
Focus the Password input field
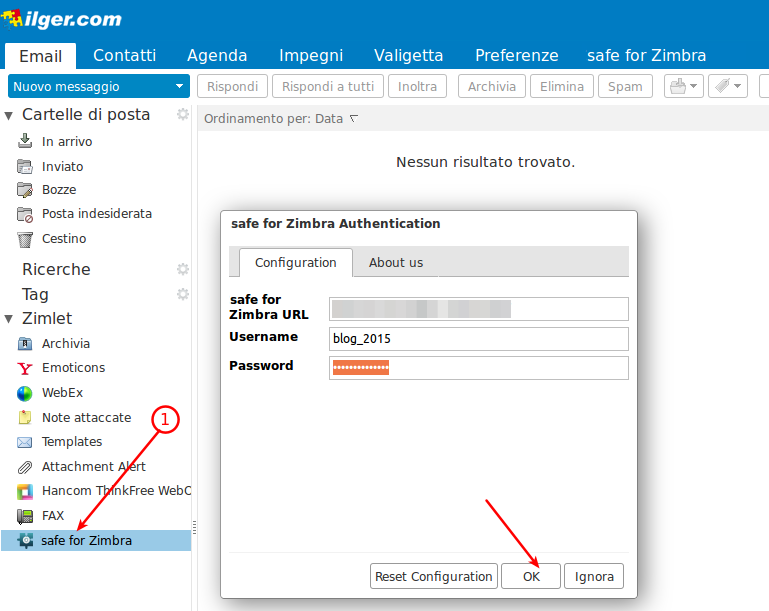pyautogui.click(x=479, y=368)
